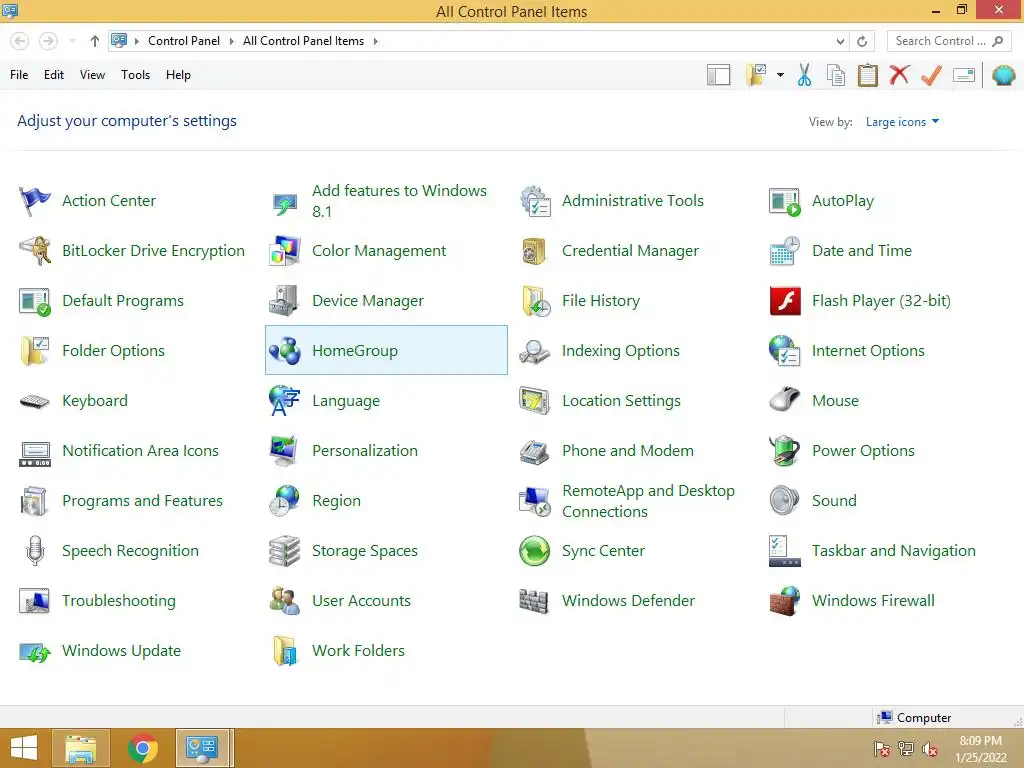
Task: Open the Date and Time link
Action: [861, 251]
